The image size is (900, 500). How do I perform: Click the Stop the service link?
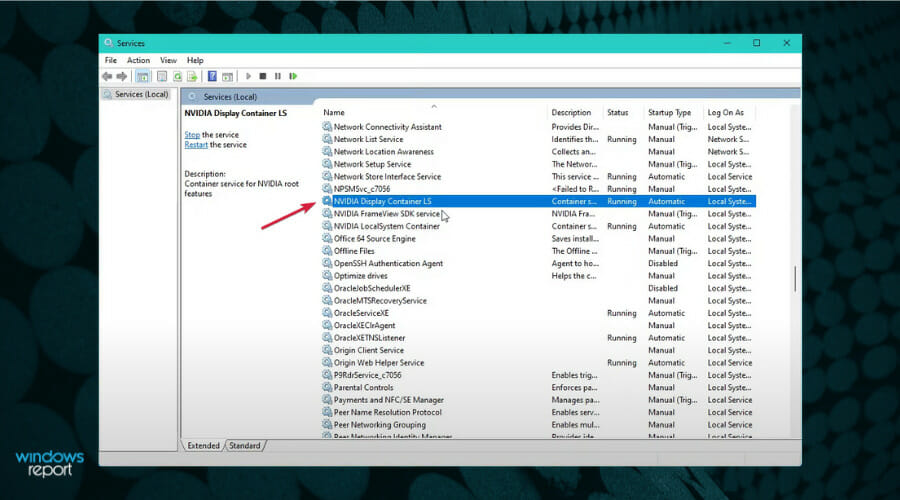point(192,135)
